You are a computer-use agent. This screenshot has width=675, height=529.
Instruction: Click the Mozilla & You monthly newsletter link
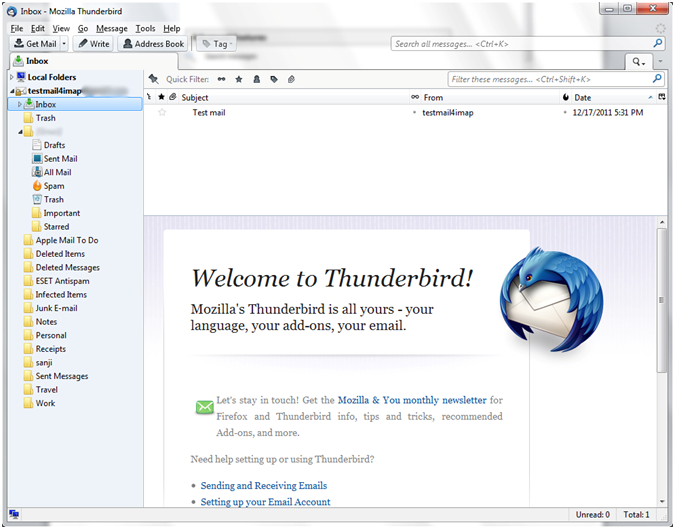tap(412, 400)
